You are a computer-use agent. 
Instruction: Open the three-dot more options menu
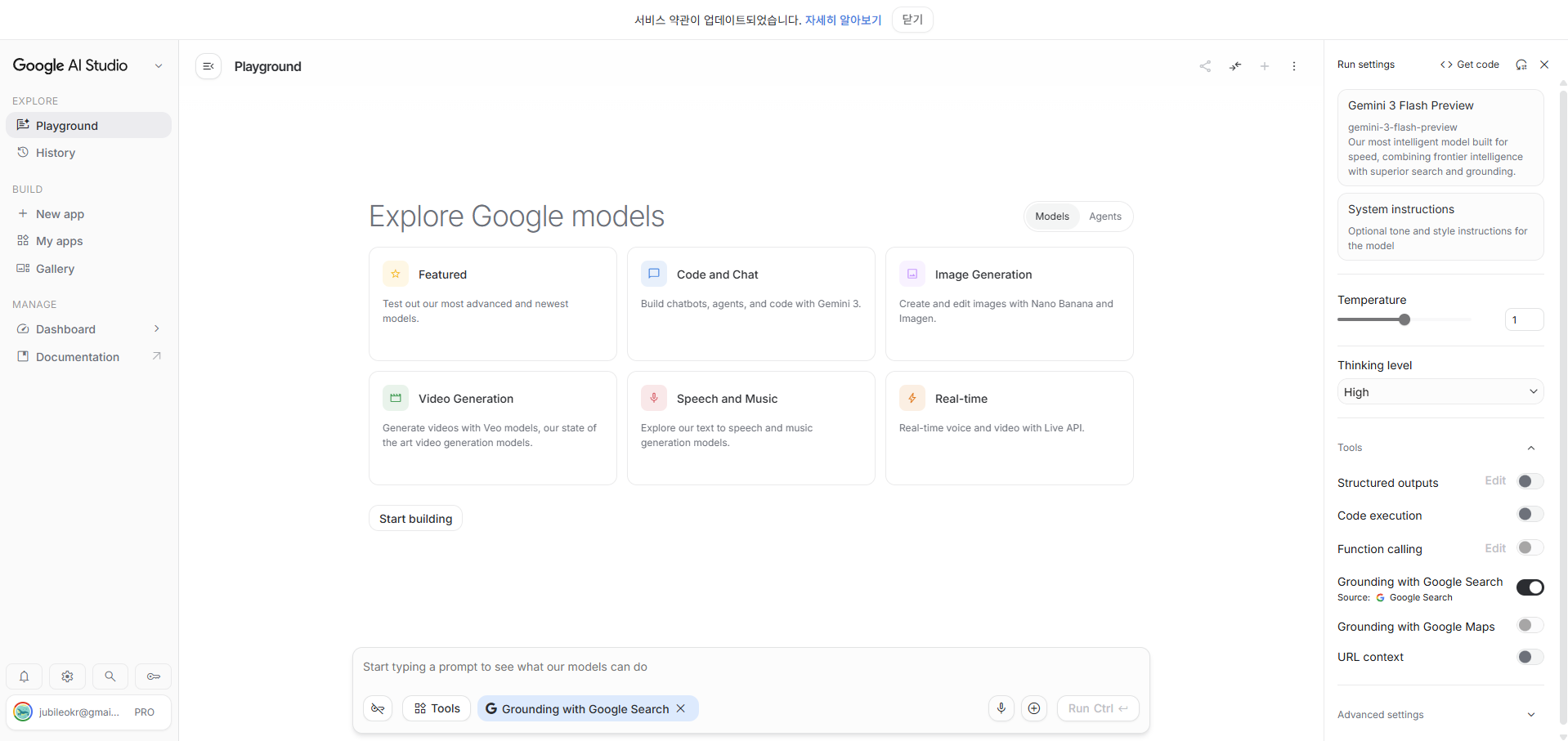point(1294,66)
